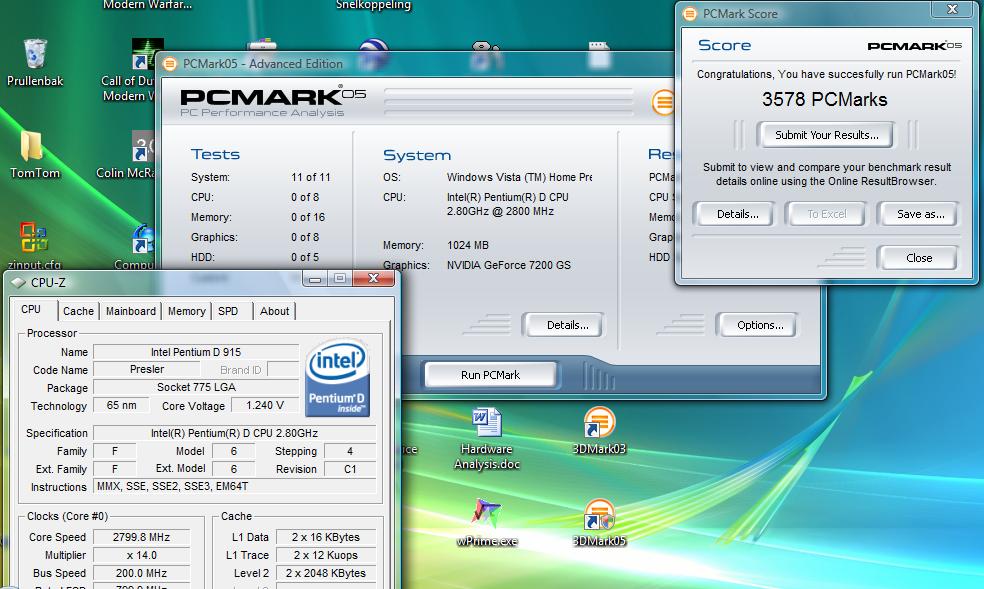Open the Mainboard tab in CPU-Z
Screen dimensions: 984x589
pyautogui.click(x=131, y=311)
